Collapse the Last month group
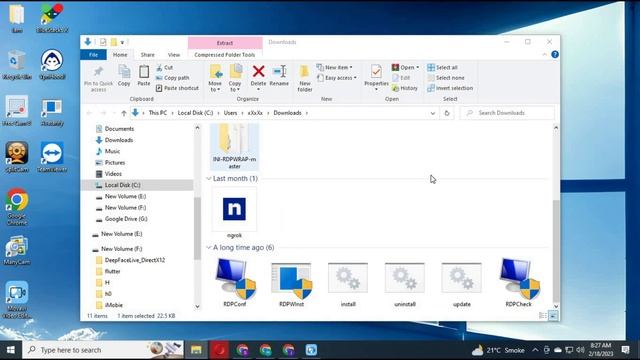640x360 pixels. (x=209, y=179)
